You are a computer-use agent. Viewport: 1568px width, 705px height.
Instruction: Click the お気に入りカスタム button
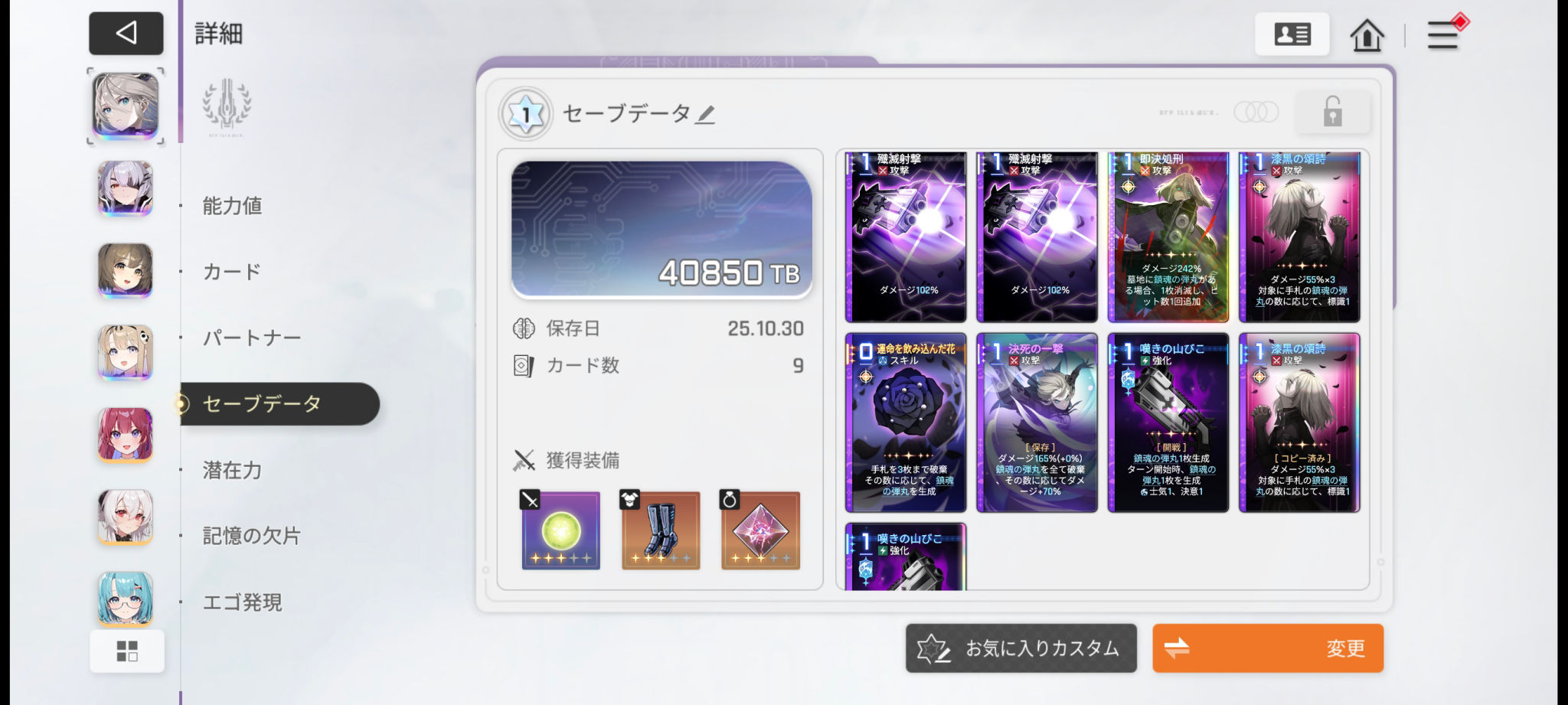point(1021,648)
